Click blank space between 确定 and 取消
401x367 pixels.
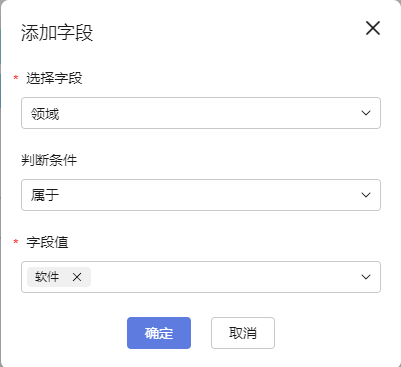click(201, 333)
